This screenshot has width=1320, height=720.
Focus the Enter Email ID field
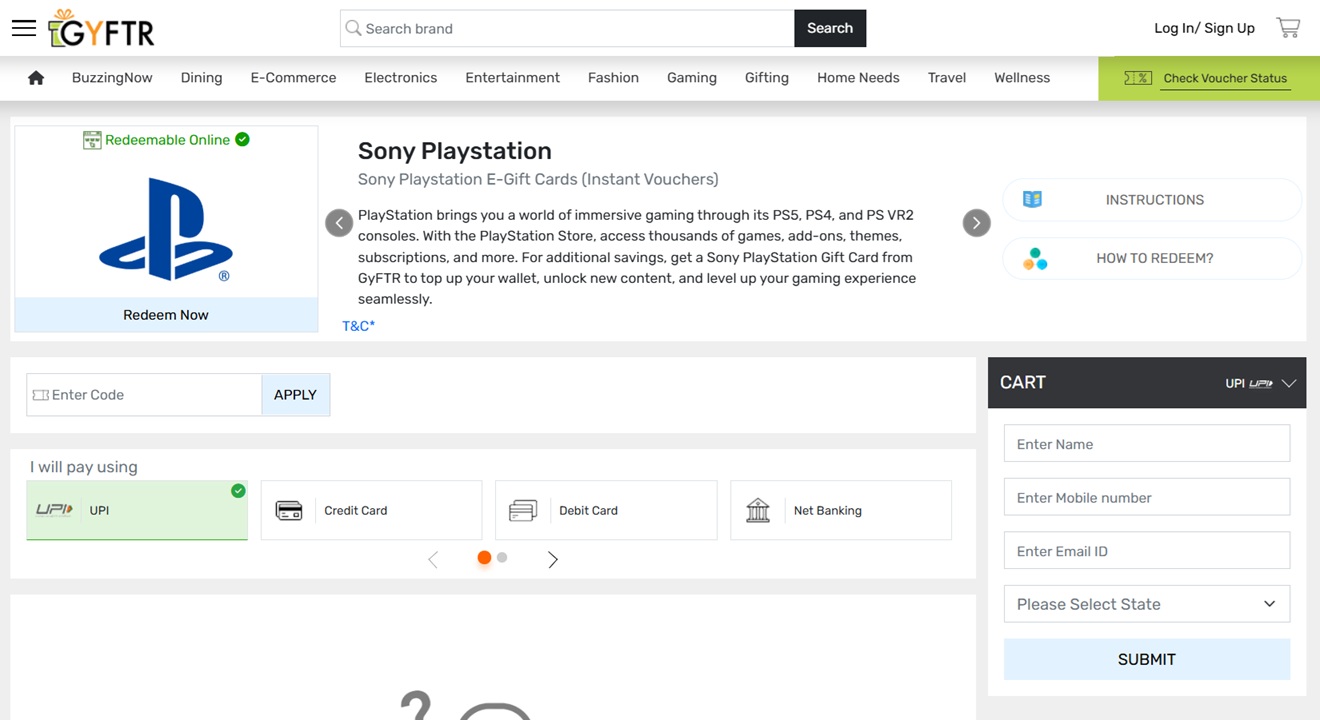click(1147, 551)
